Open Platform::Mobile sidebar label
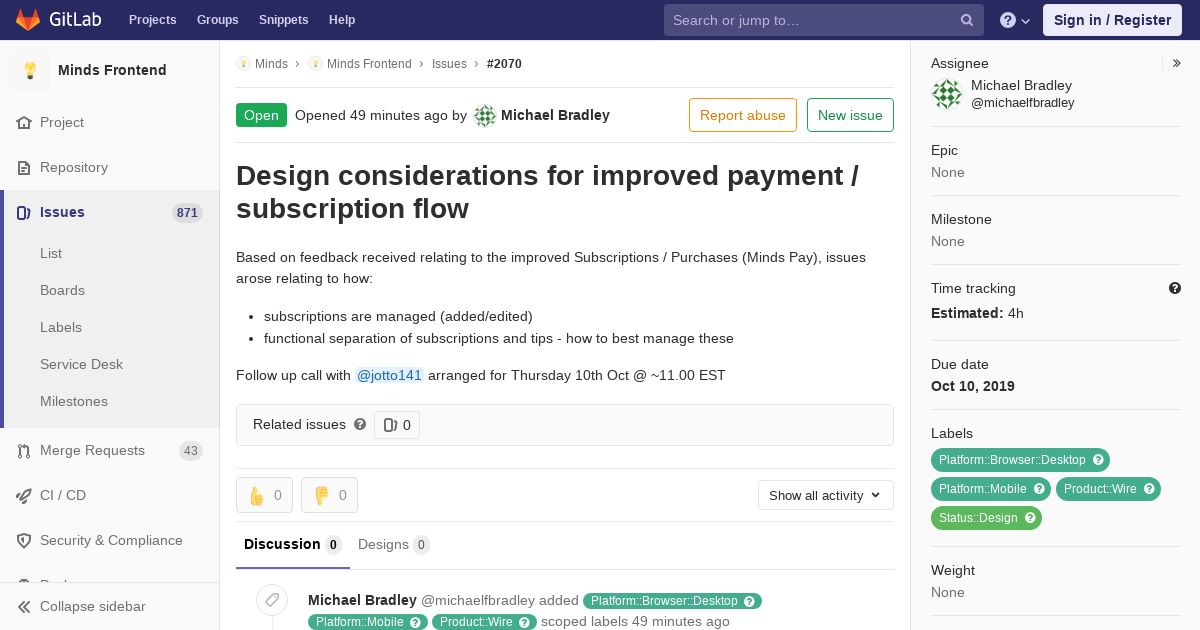Screen dimensions: 1200x630 pos(983,489)
